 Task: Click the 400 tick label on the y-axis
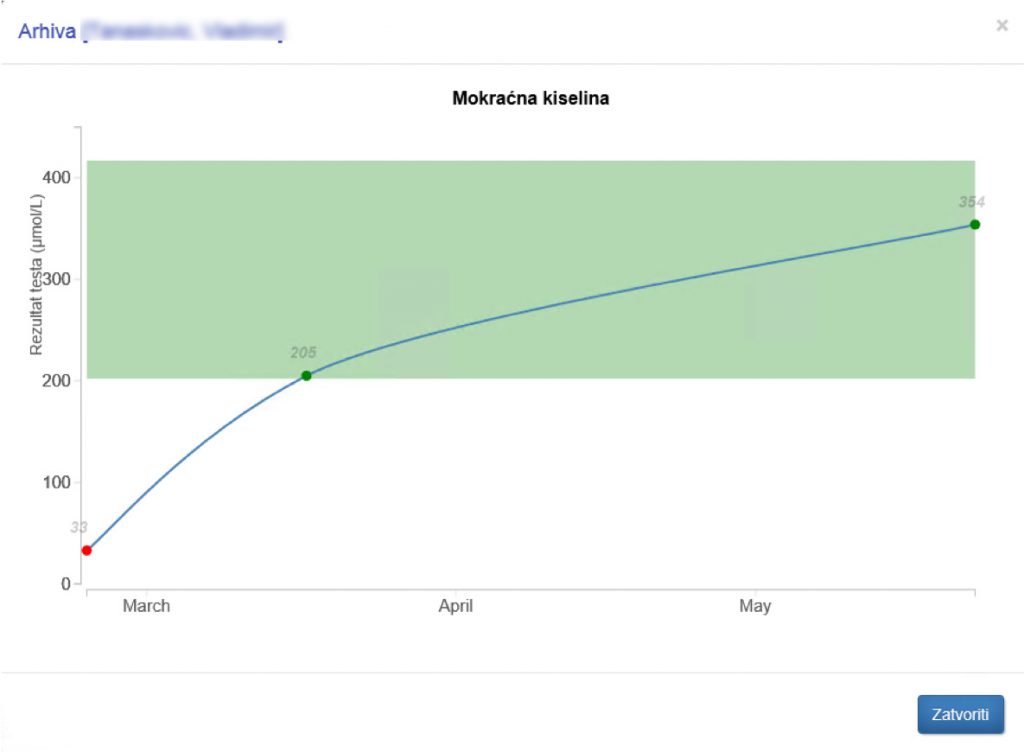pyautogui.click(x=56, y=178)
